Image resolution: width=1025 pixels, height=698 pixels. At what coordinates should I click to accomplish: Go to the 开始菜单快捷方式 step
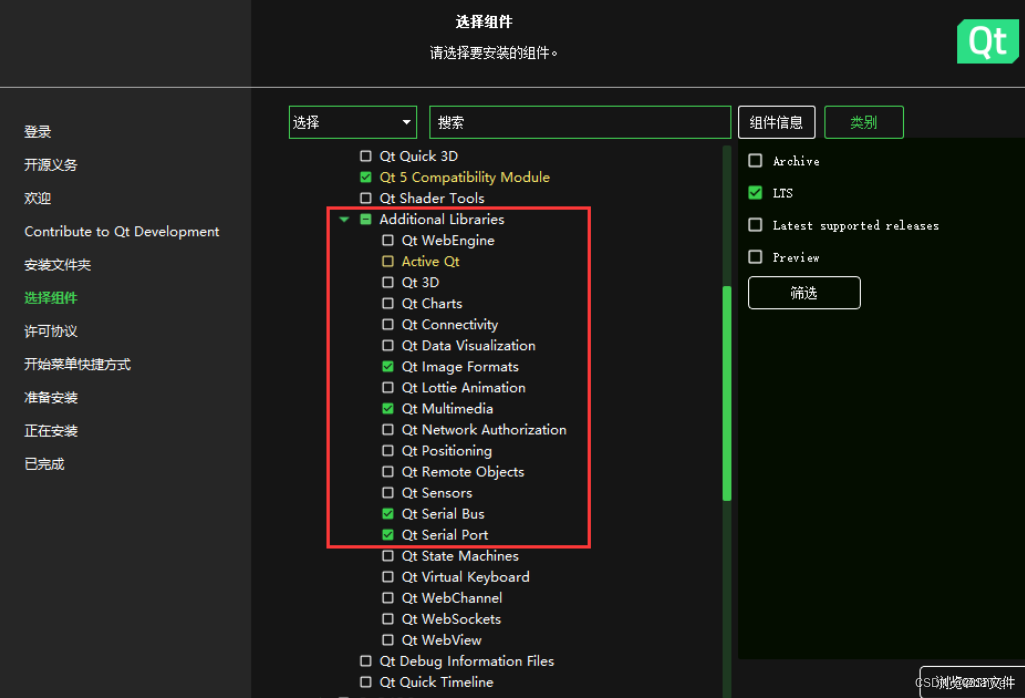[x=77, y=365]
